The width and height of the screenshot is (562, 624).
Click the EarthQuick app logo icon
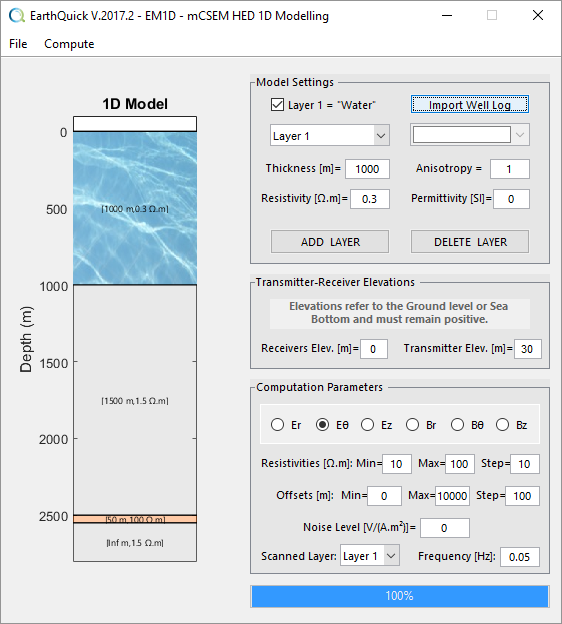(17, 16)
